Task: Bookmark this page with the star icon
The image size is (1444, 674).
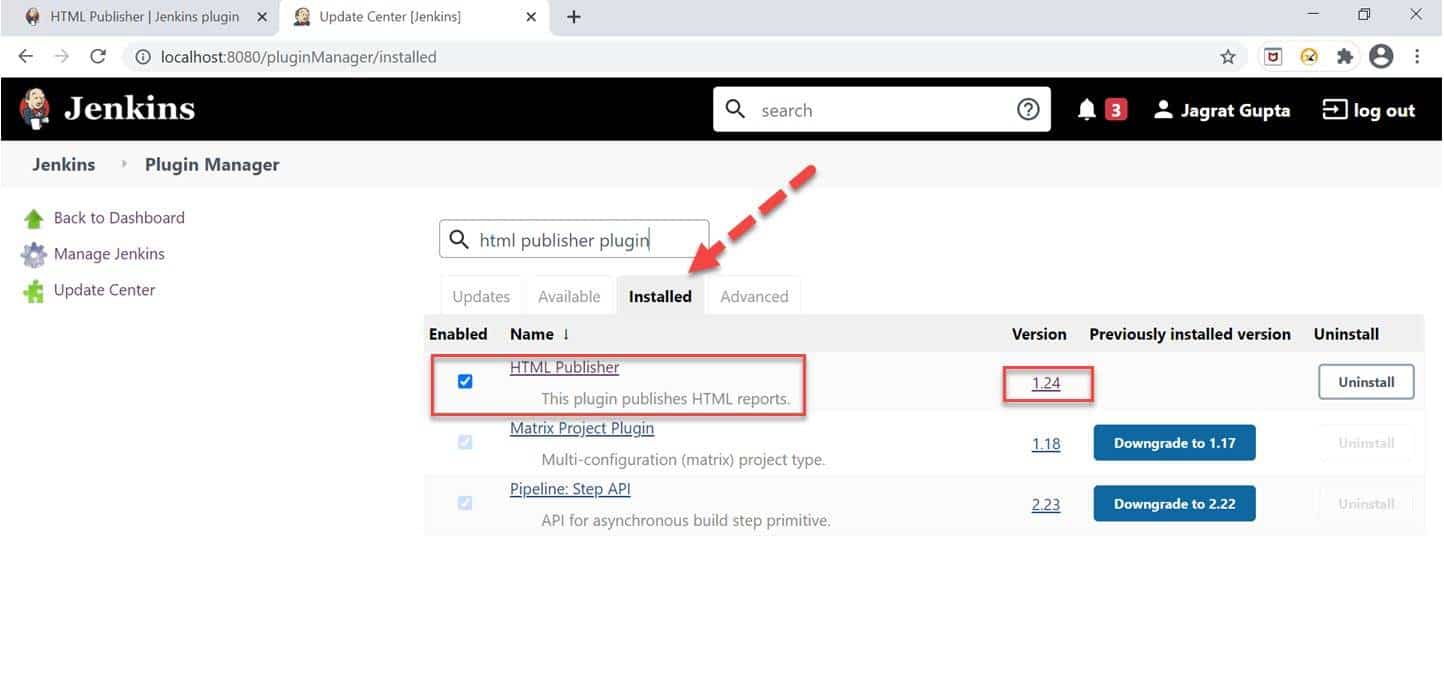Action: [1228, 57]
